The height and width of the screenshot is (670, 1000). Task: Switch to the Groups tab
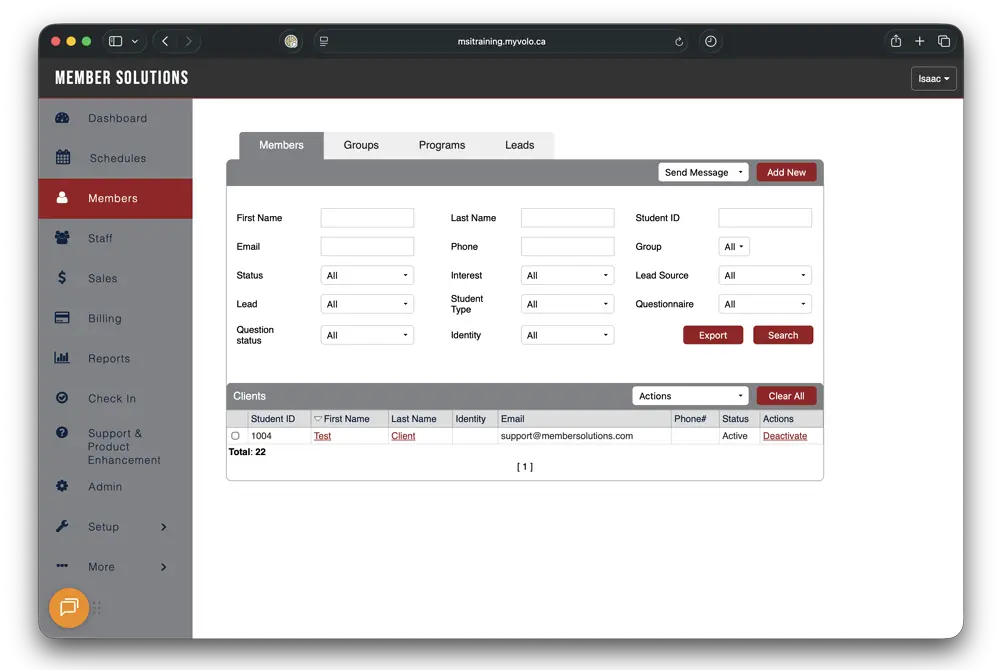[361, 145]
